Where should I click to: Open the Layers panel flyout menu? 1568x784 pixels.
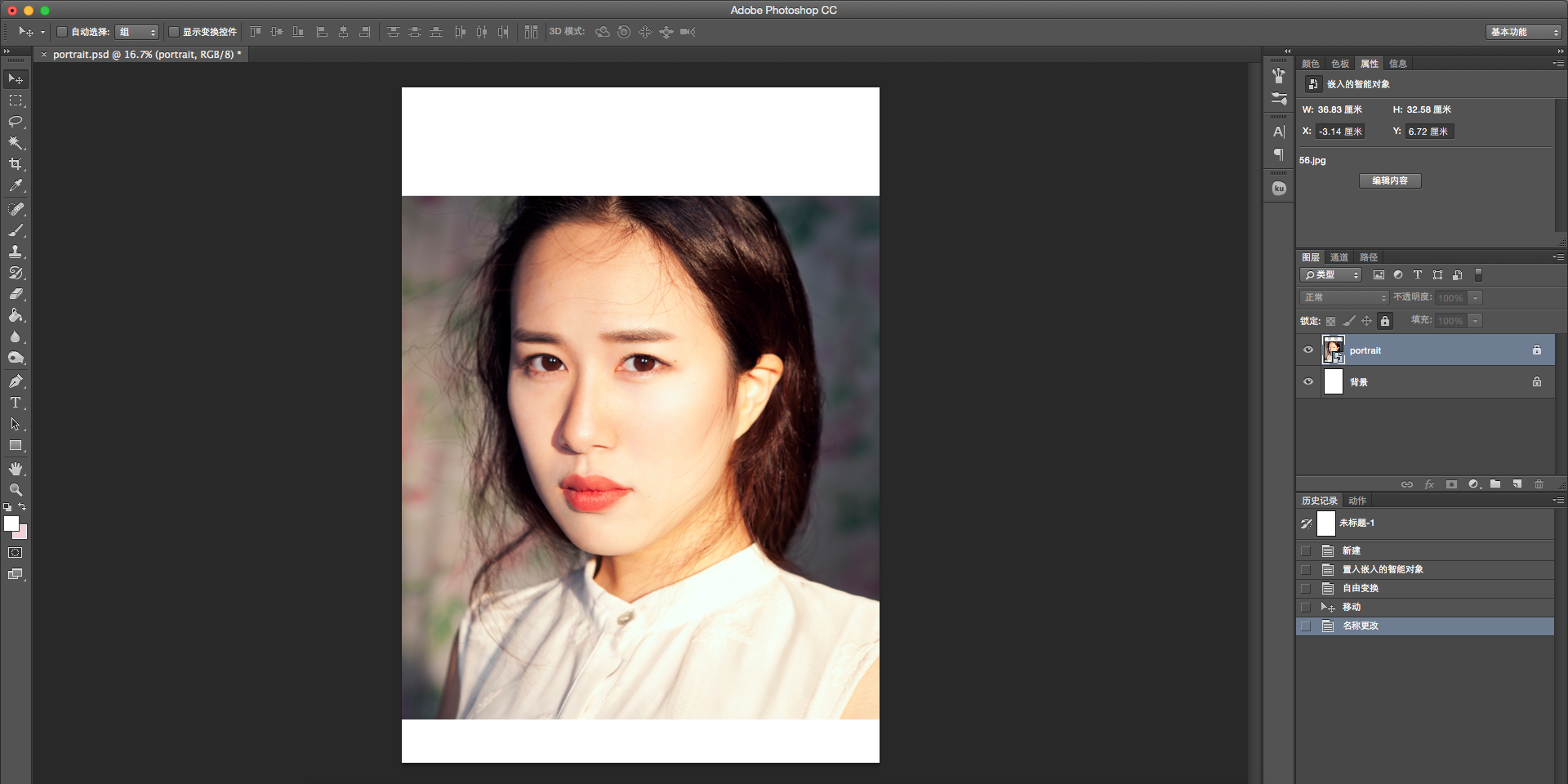(1558, 257)
